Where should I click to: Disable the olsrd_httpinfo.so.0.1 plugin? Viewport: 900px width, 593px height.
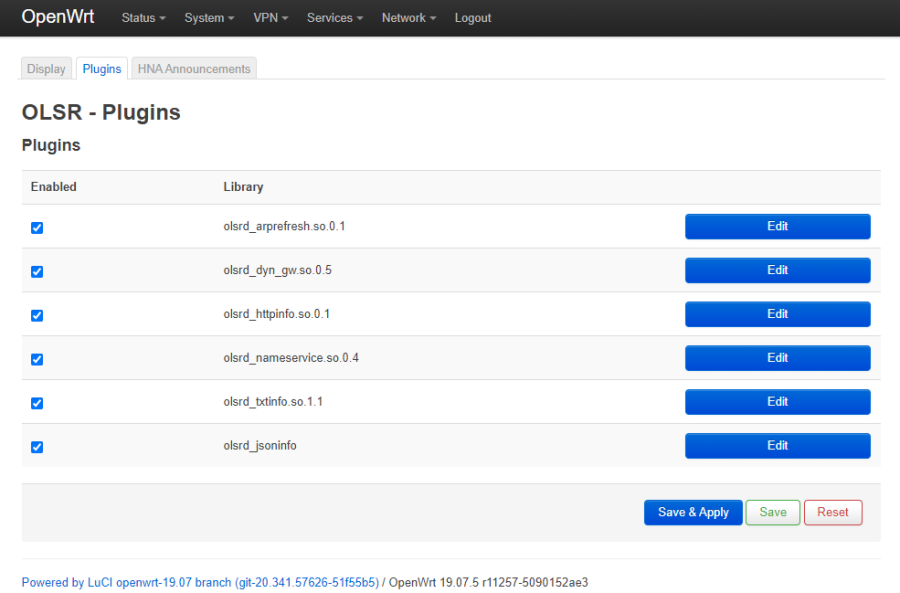pyautogui.click(x=37, y=315)
